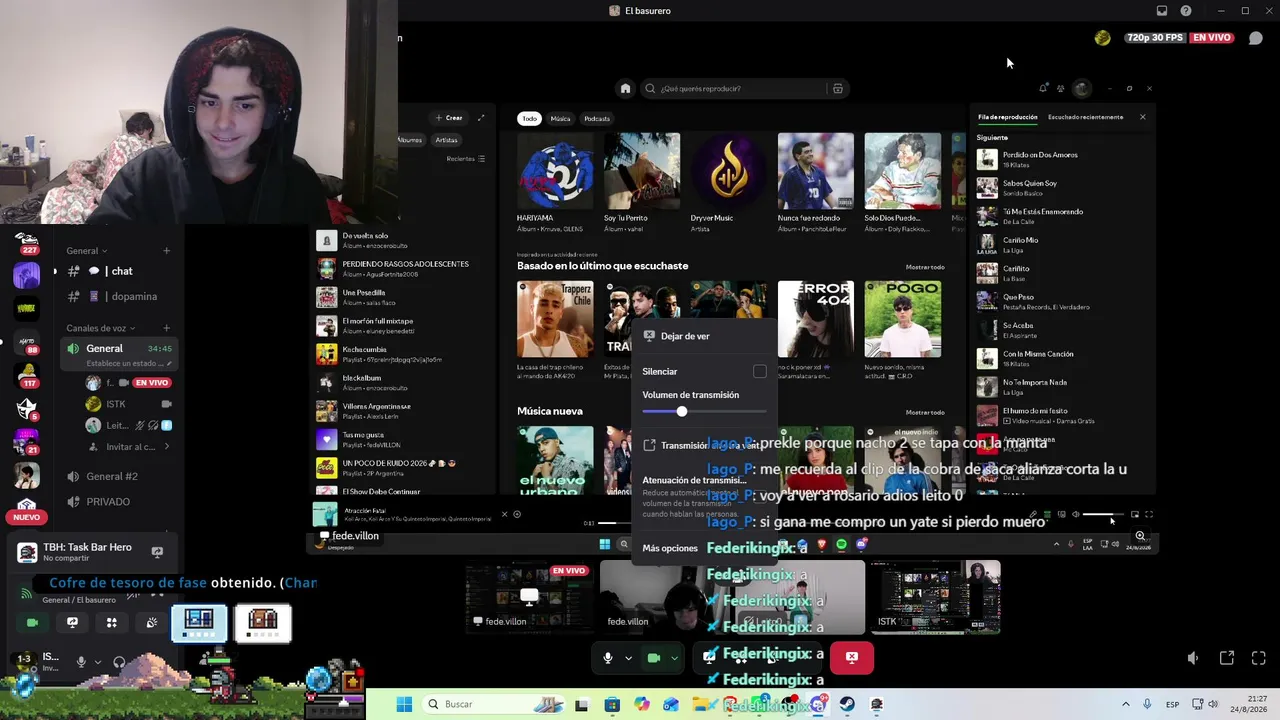Open the Discord server with 227 badge
Screen dimensions: 1280x720
(26, 243)
